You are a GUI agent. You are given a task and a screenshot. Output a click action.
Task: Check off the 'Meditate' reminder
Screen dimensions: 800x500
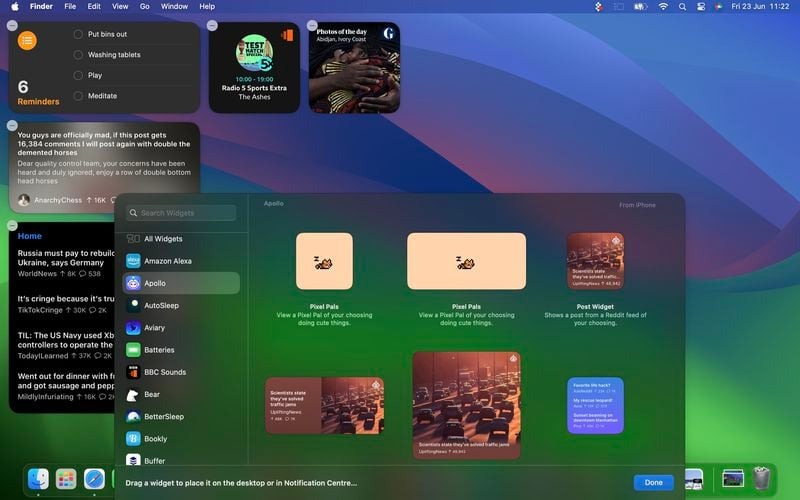pos(78,95)
